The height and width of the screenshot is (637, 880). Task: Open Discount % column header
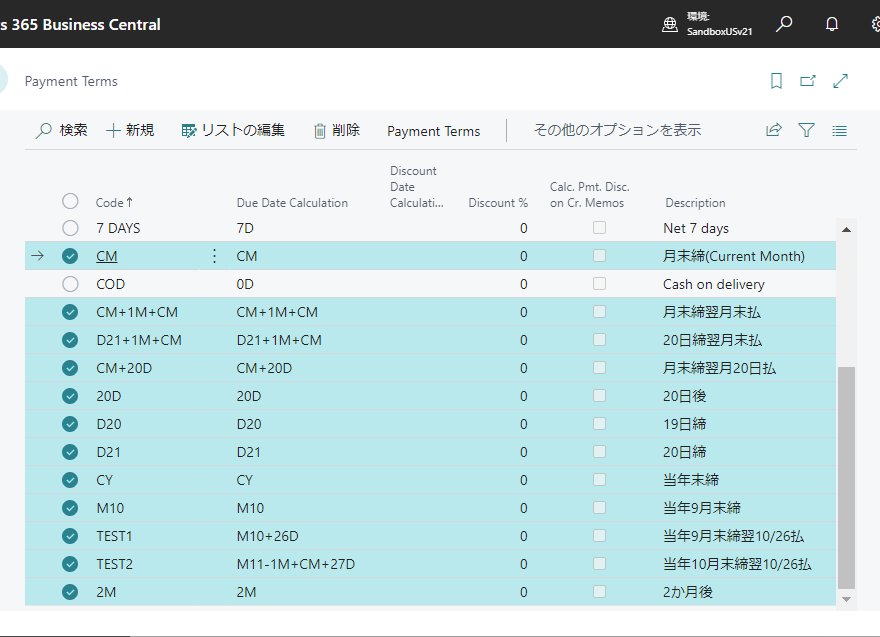point(498,203)
